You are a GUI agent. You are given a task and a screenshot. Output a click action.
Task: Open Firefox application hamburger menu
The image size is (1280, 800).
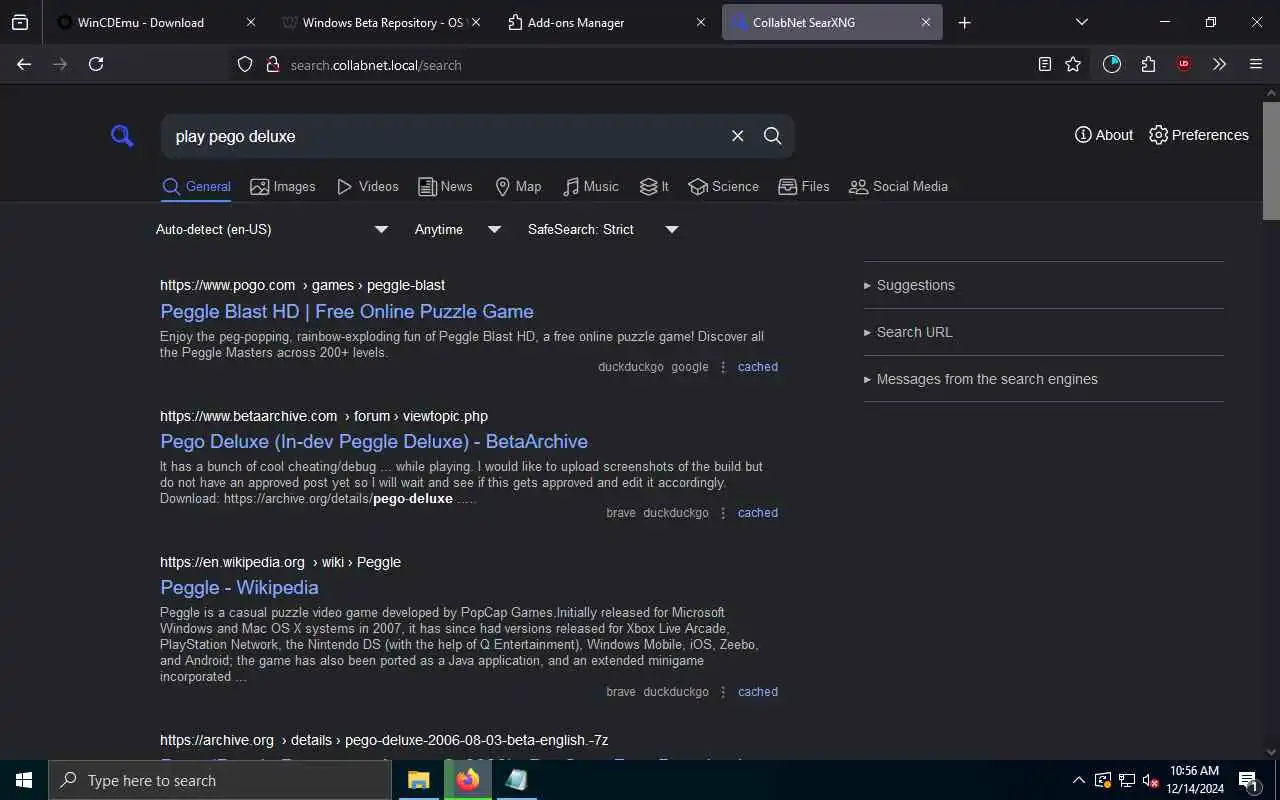(1256, 64)
